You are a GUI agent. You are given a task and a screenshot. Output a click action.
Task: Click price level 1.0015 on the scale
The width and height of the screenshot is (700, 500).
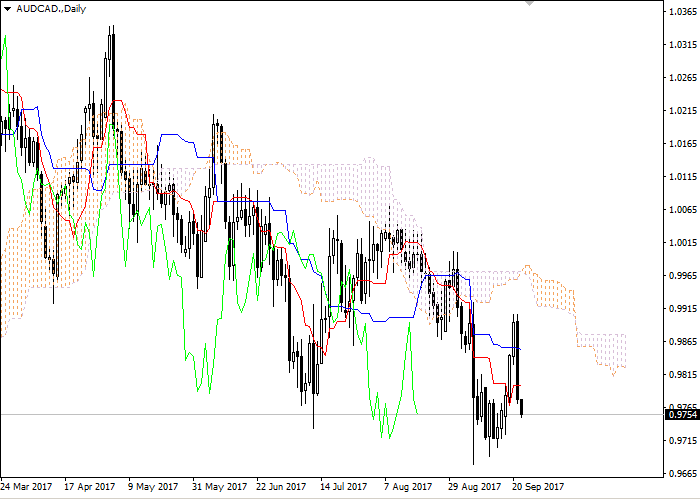[x=683, y=243]
